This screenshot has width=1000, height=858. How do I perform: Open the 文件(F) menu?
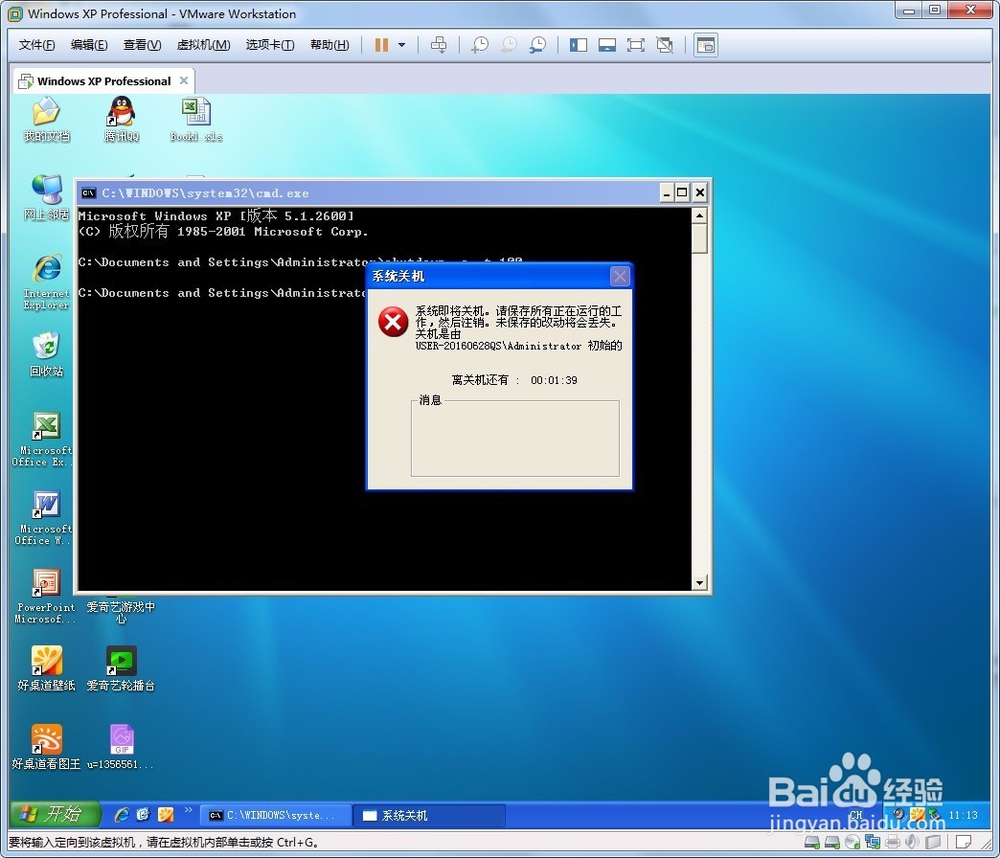click(x=36, y=45)
